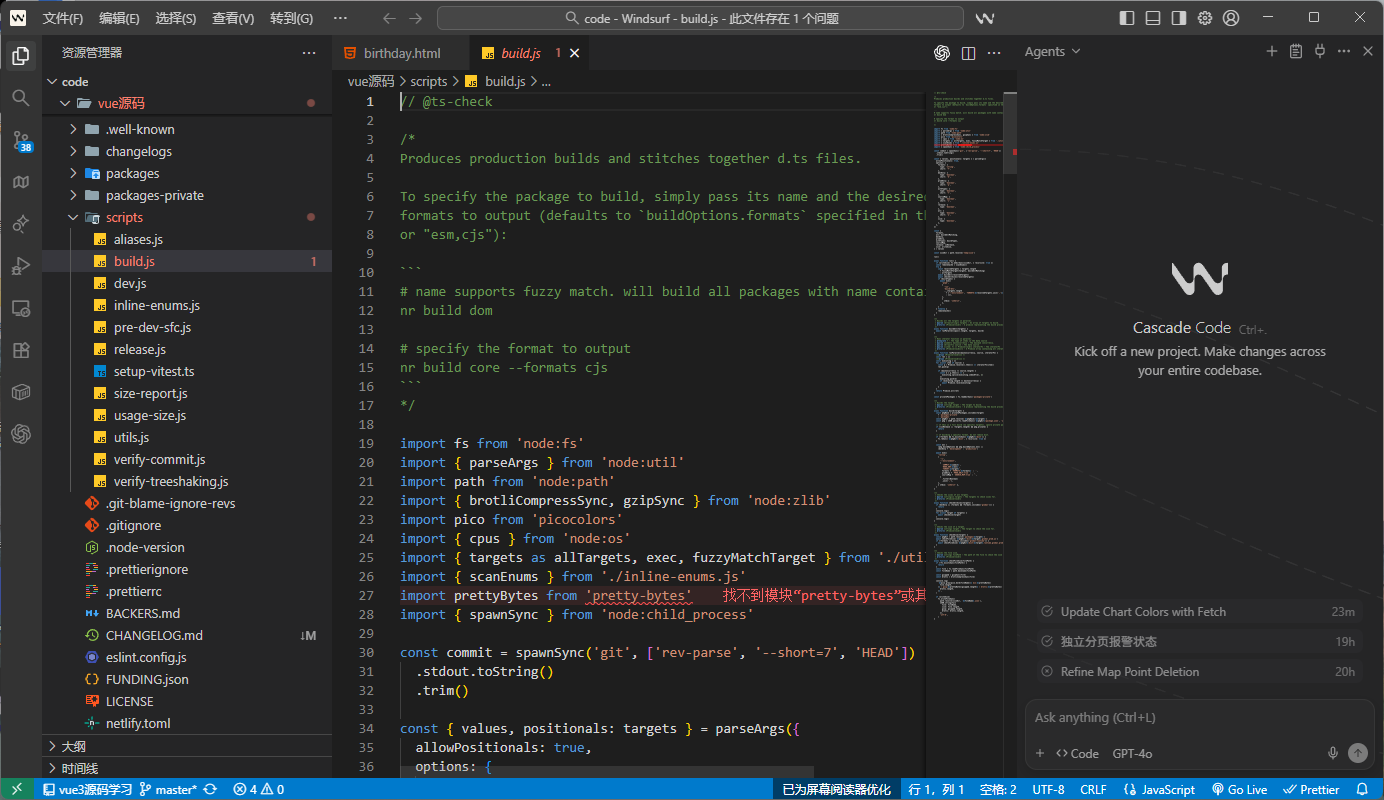Expand the changelogs folder
Image resolution: width=1384 pixels, height=800 pixels.
click(x=73, y=151)
